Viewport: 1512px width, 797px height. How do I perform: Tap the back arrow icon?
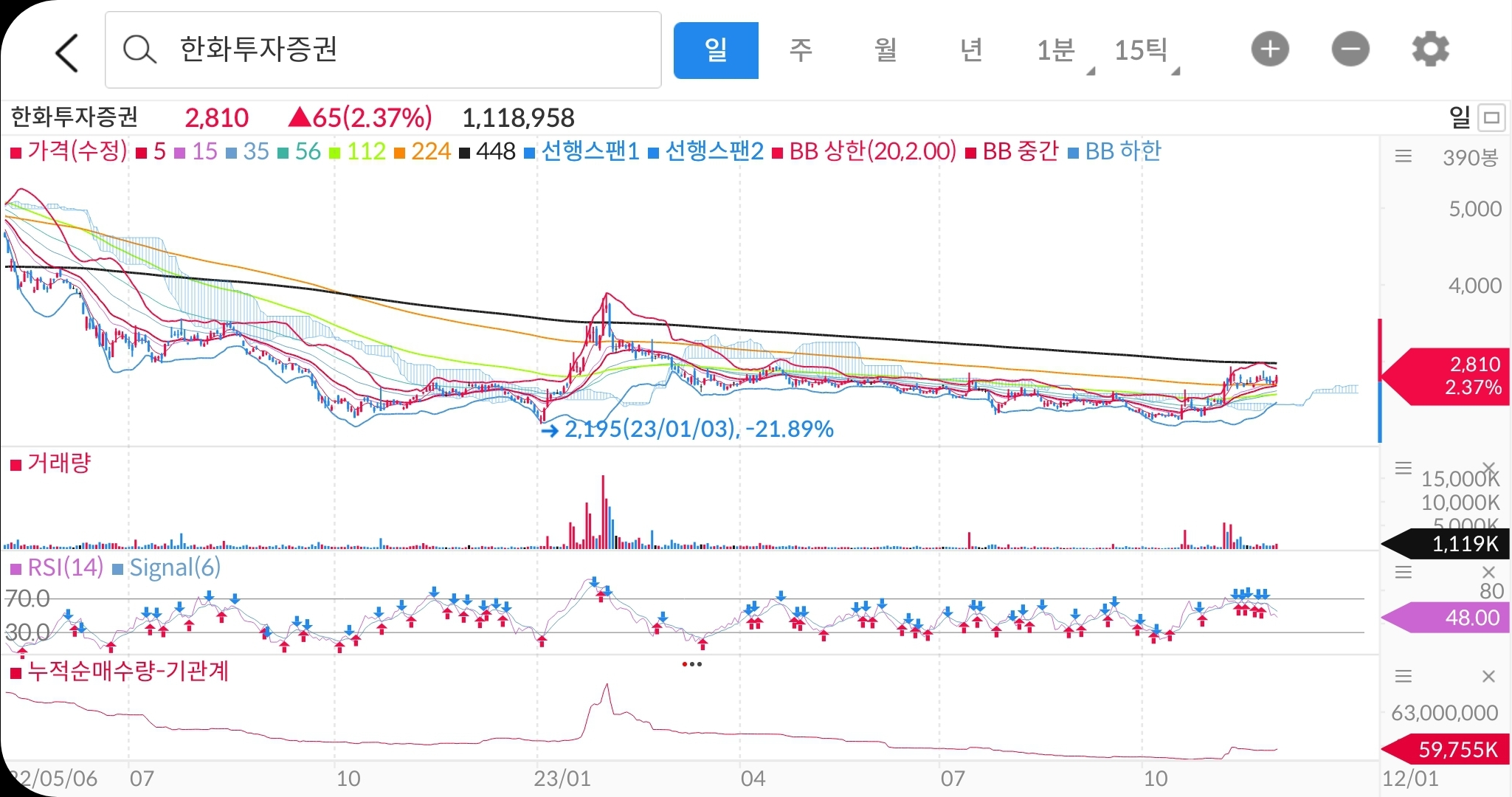[67, 52]
